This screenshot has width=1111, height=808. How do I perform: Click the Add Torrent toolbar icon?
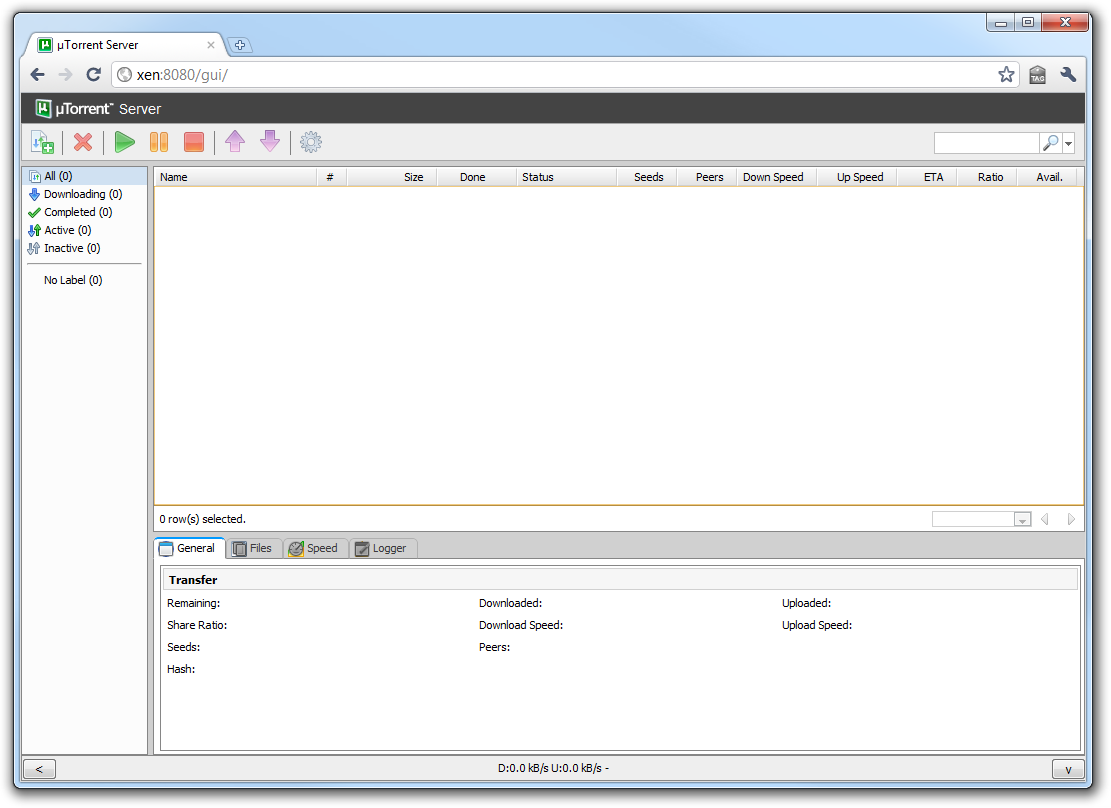coord(42,142)
